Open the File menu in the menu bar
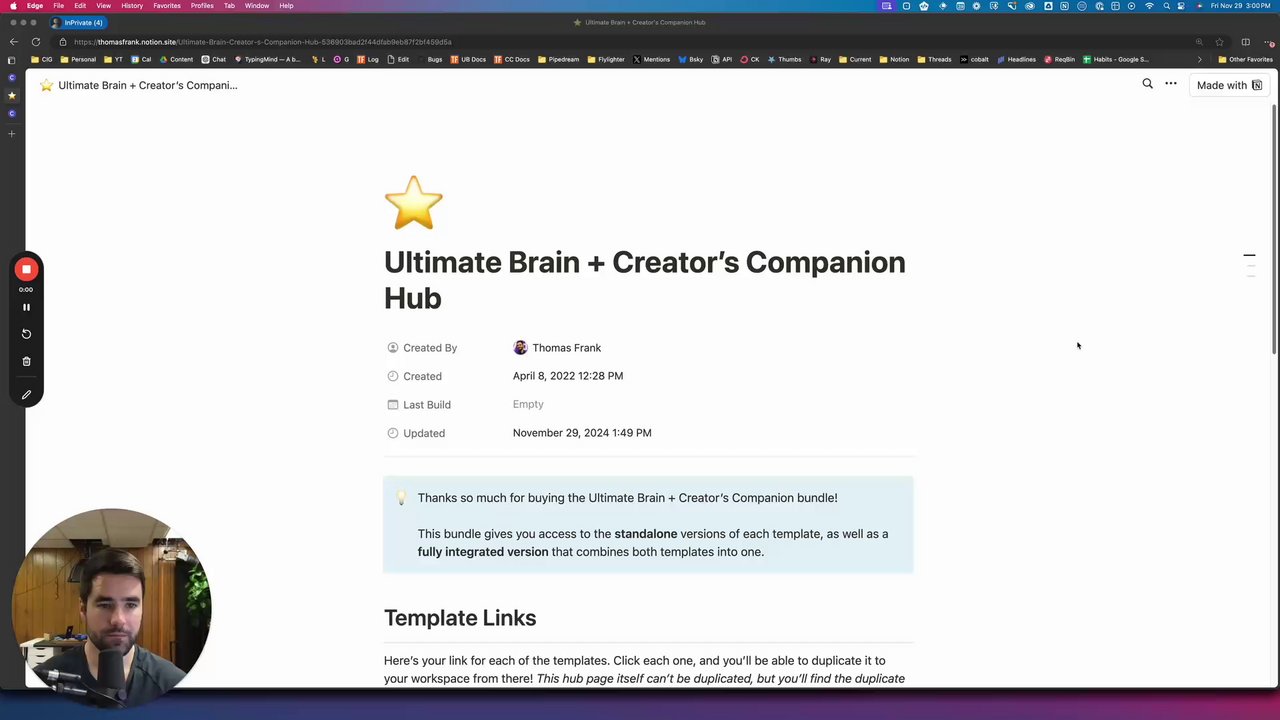Screen dimensions: 1280x720 [x=59, y=6]
